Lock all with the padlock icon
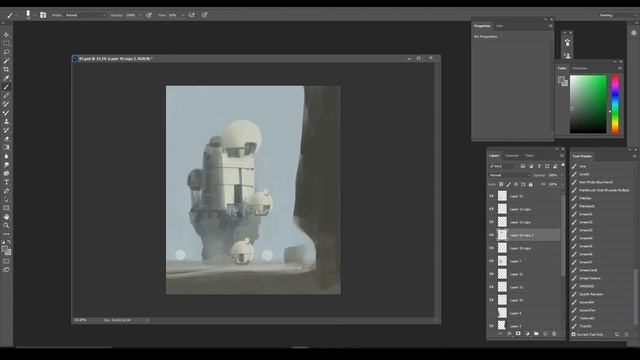This screenshot has width=640, height=360. pos(531,184)
